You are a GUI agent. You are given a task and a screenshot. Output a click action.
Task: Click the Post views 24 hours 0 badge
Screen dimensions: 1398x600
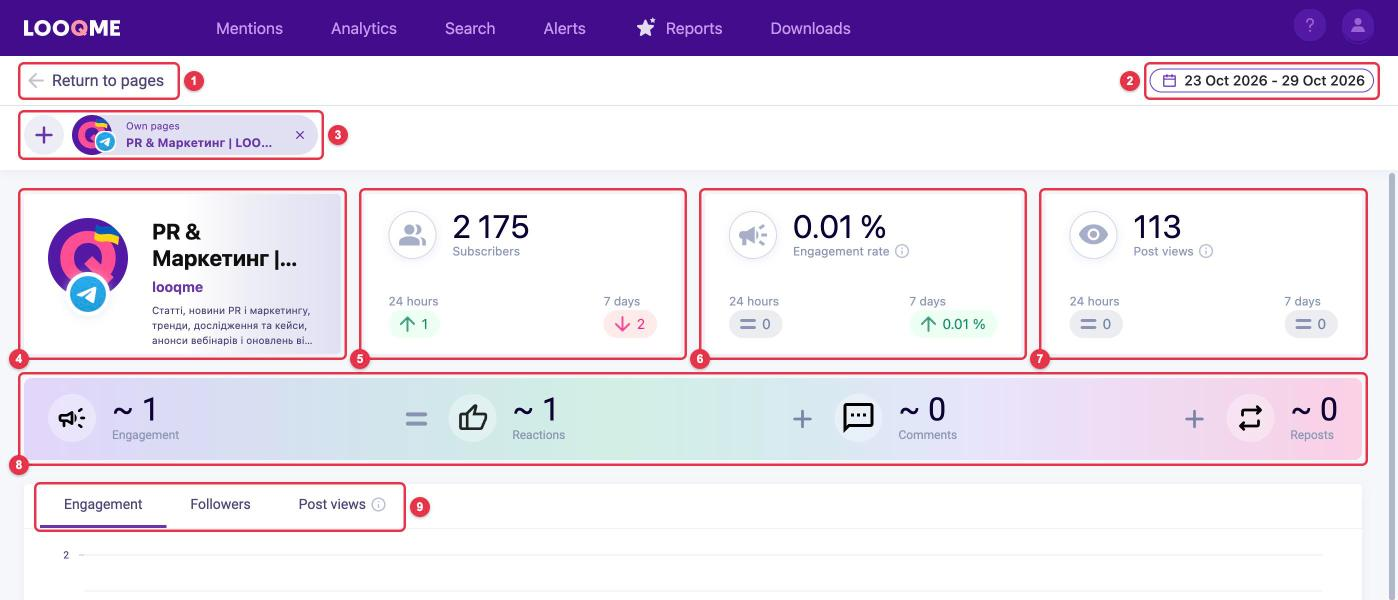coord(1096,324)
